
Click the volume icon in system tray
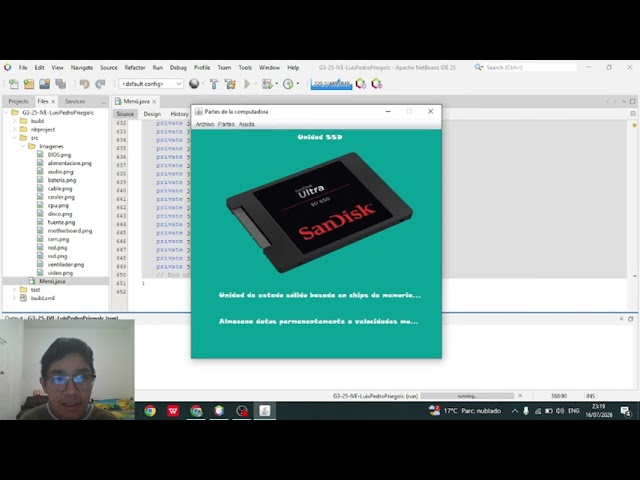[560, 411]
